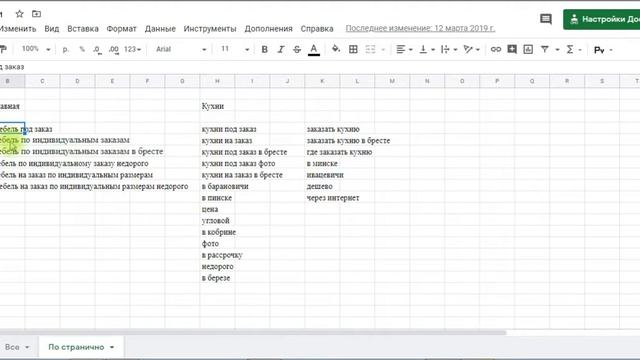Toggle bold formatting
The height and width of the screenshot is (360, 640).
[x=264, y=49]
